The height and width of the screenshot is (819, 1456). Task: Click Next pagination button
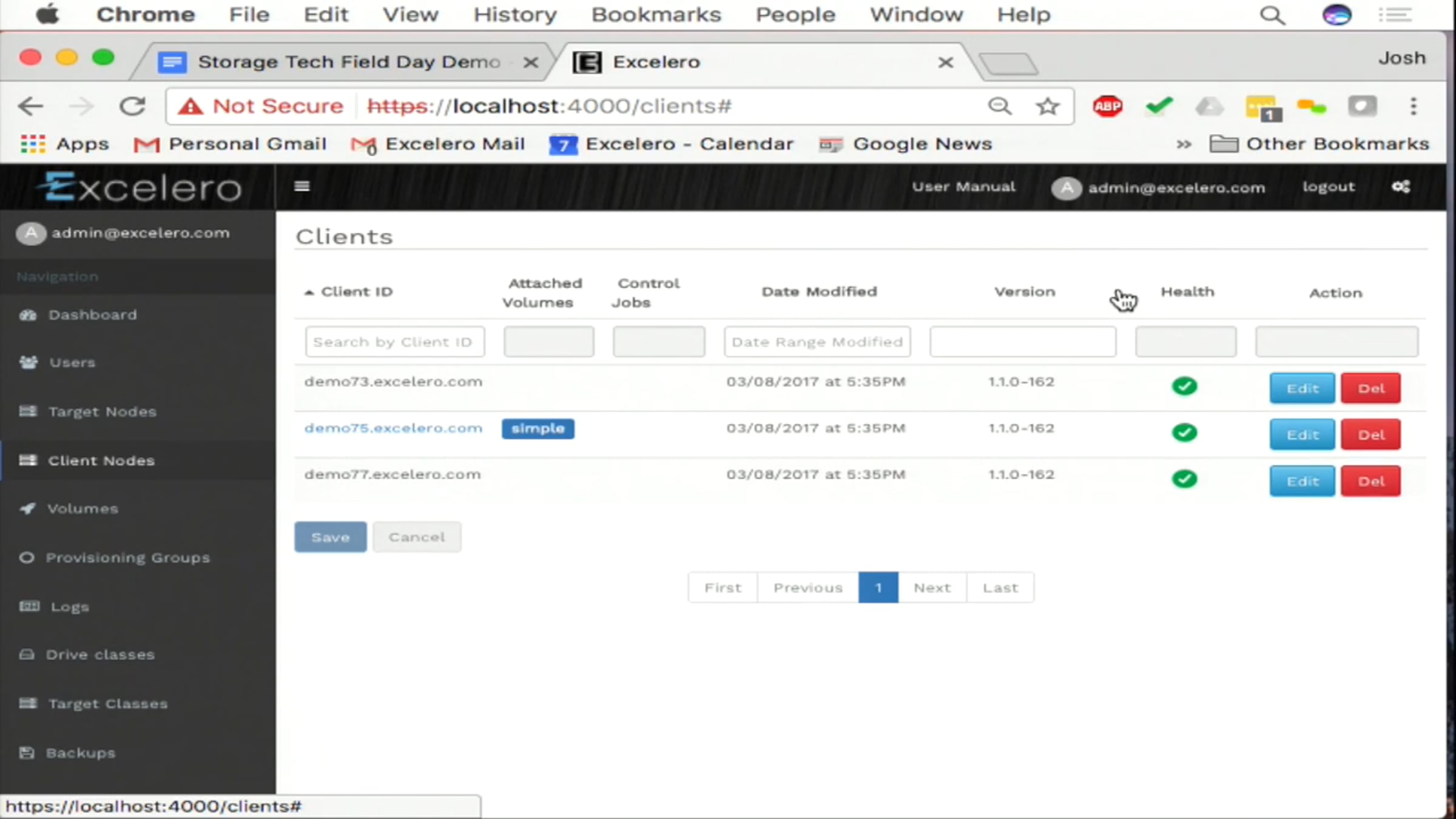point(932,588)
